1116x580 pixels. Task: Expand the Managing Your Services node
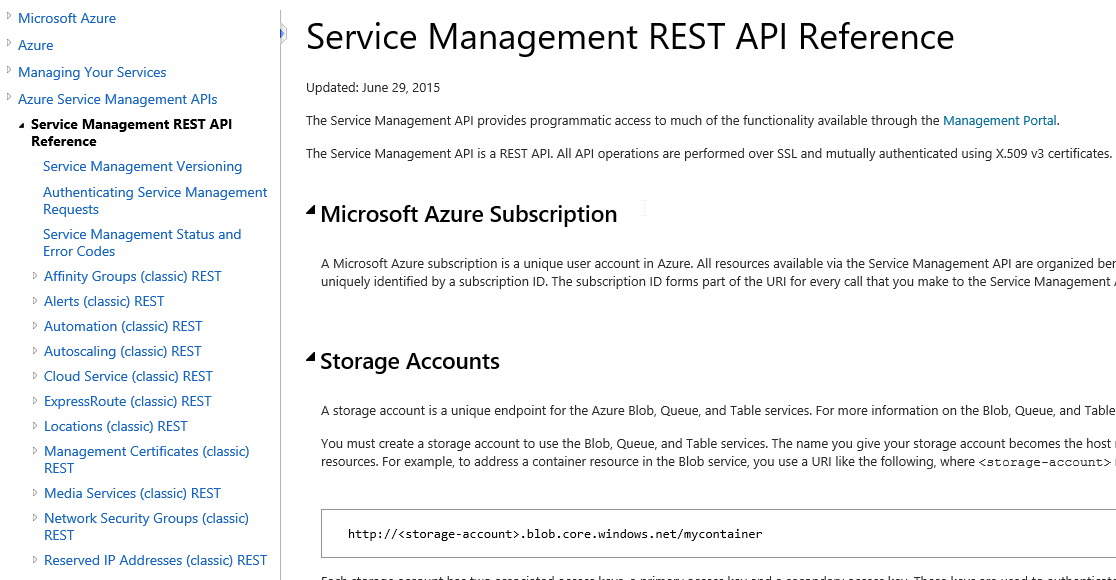[7, 72]
